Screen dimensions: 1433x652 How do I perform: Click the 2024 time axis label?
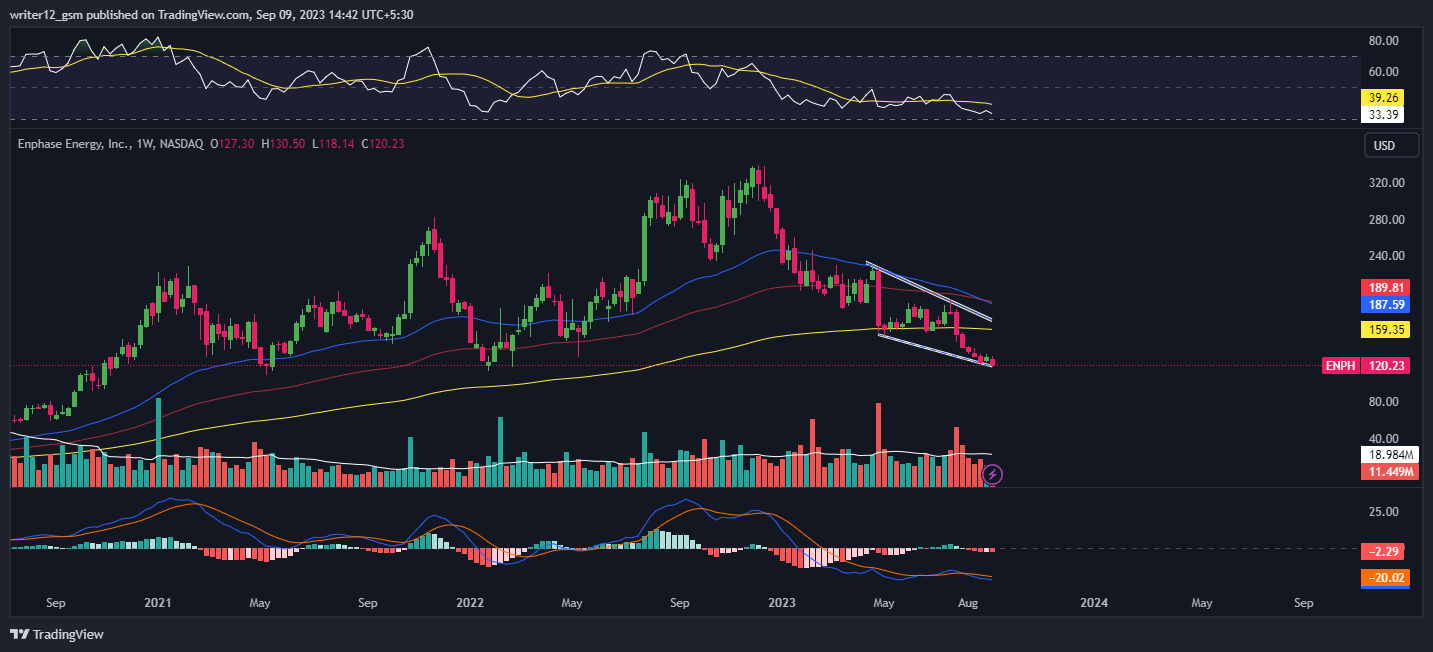click(1094, 603)
